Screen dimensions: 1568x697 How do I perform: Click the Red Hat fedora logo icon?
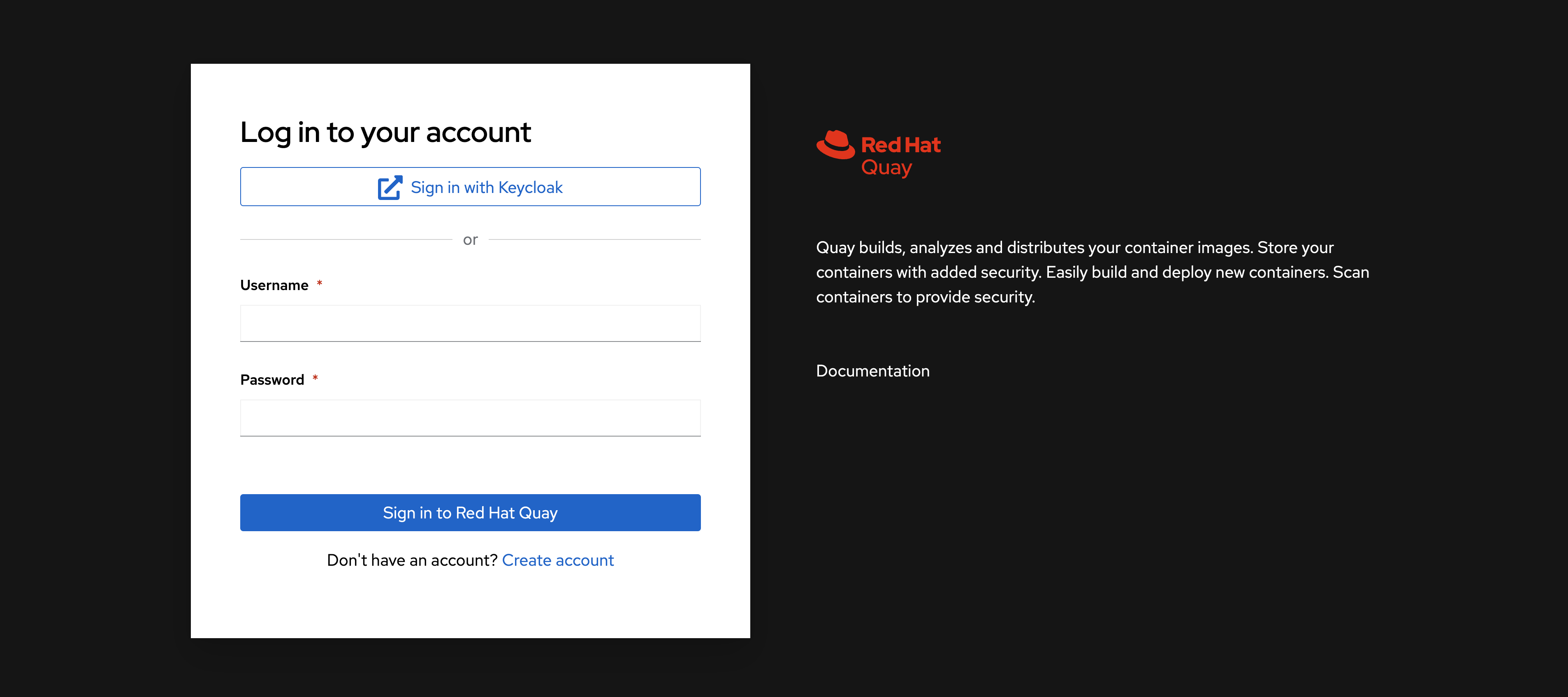coord(835,145)
